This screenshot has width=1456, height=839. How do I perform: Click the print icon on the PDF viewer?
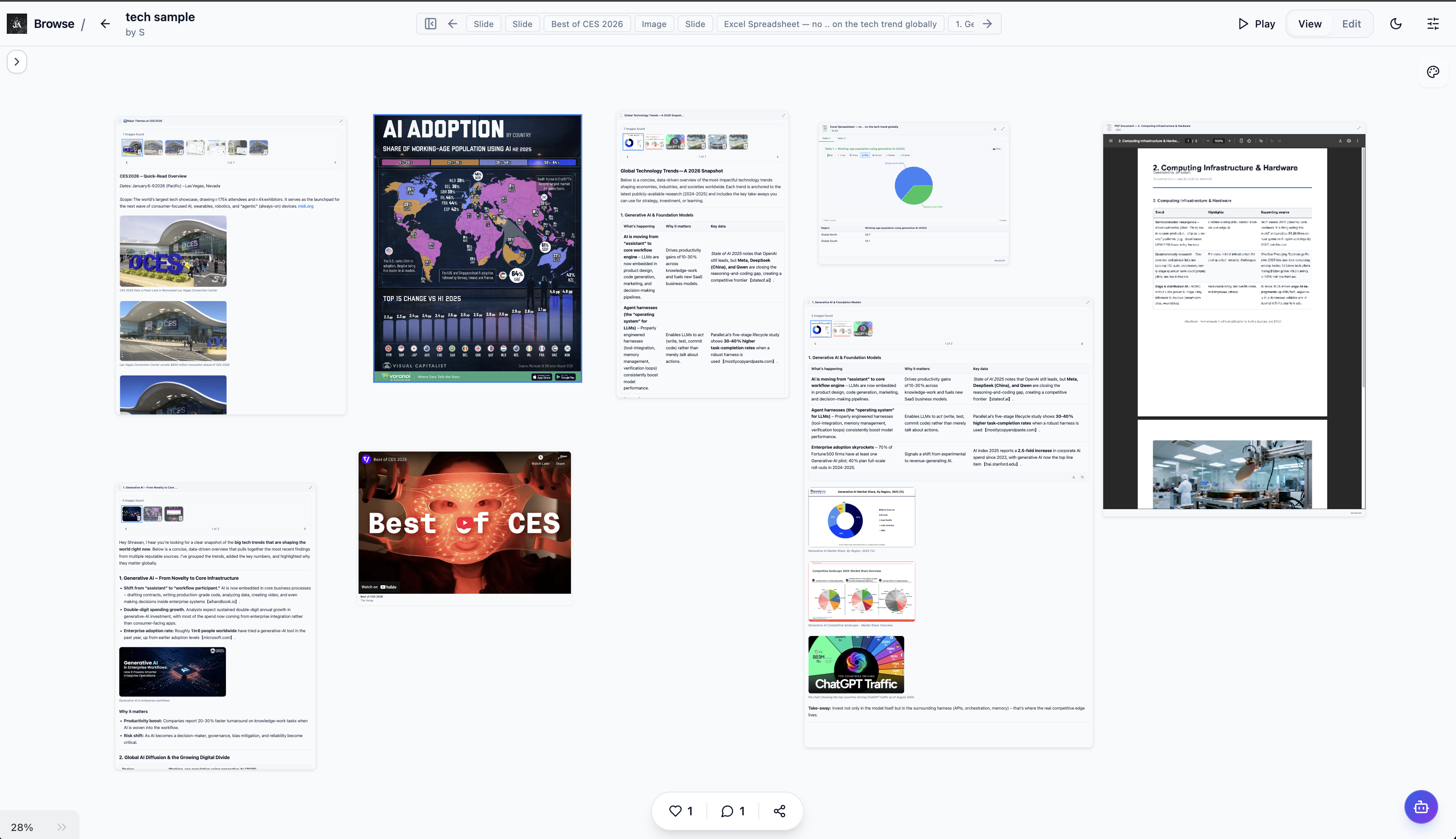[1349, 141]
